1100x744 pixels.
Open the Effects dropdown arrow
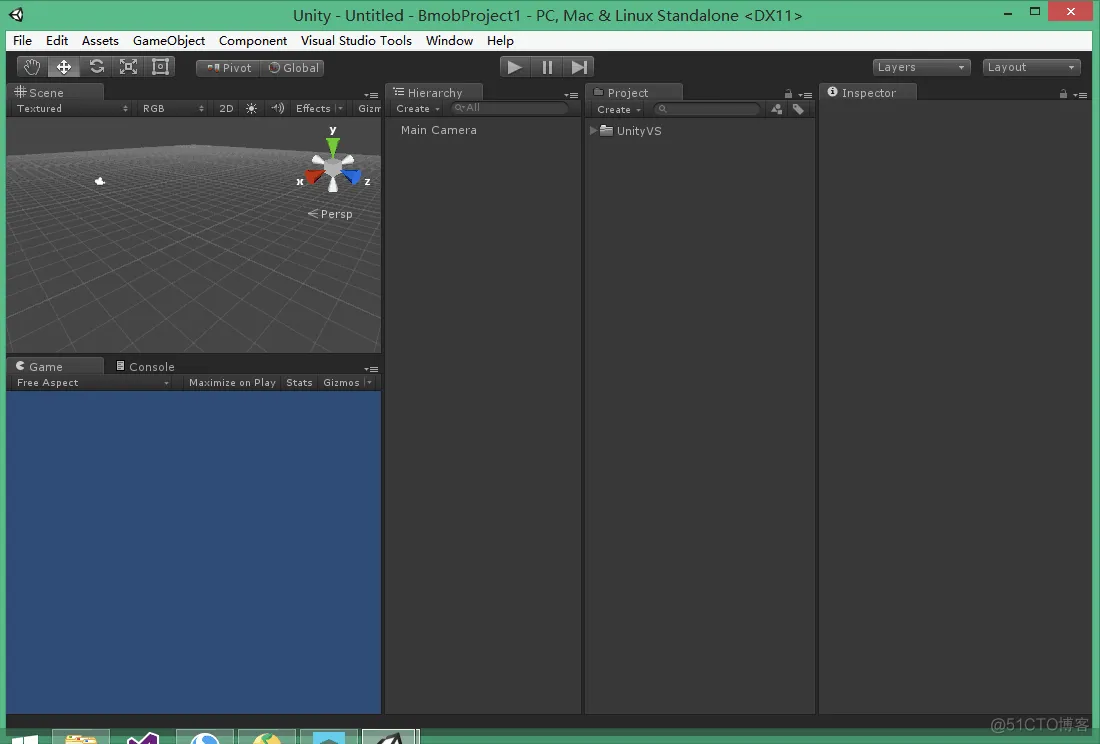pos(340,109)
